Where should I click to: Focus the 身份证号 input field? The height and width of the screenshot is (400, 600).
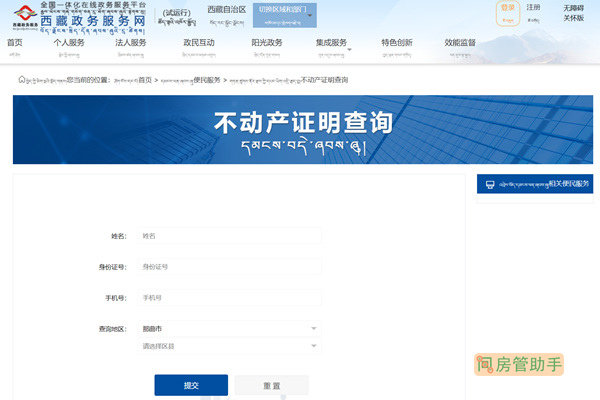(x=229, y=267)
